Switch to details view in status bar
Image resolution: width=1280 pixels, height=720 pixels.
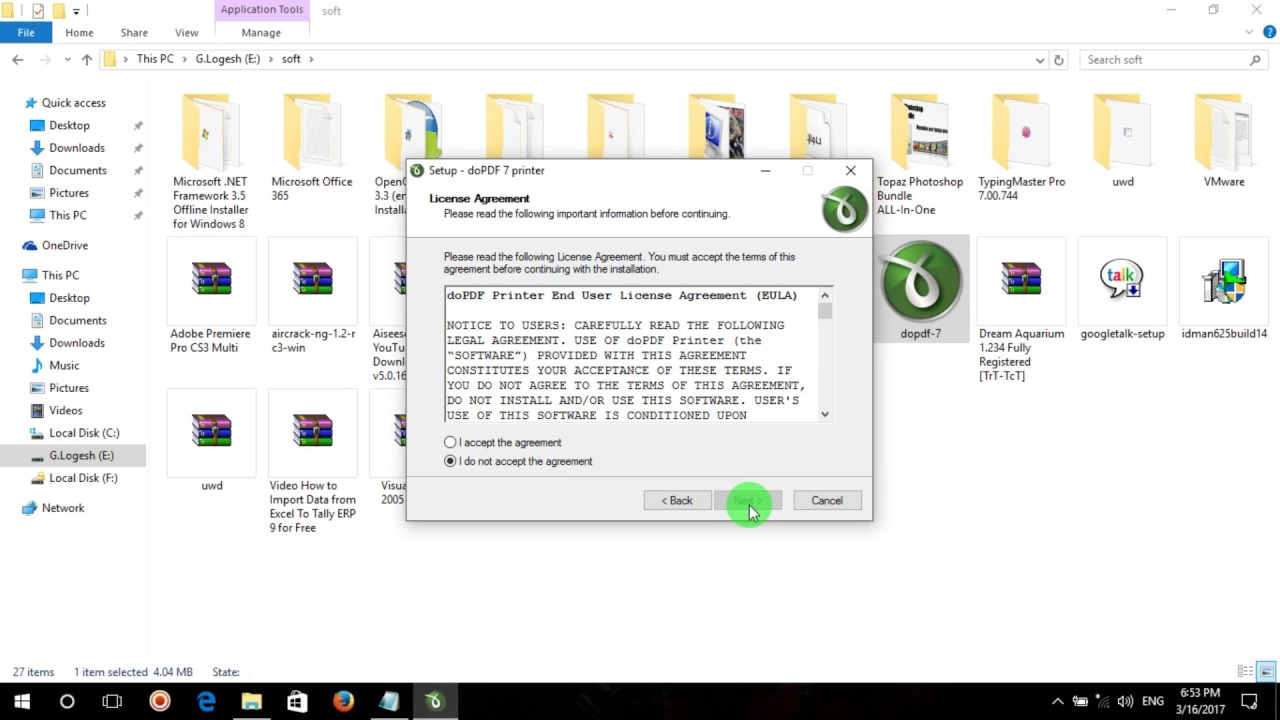(x=1245, y=672)
